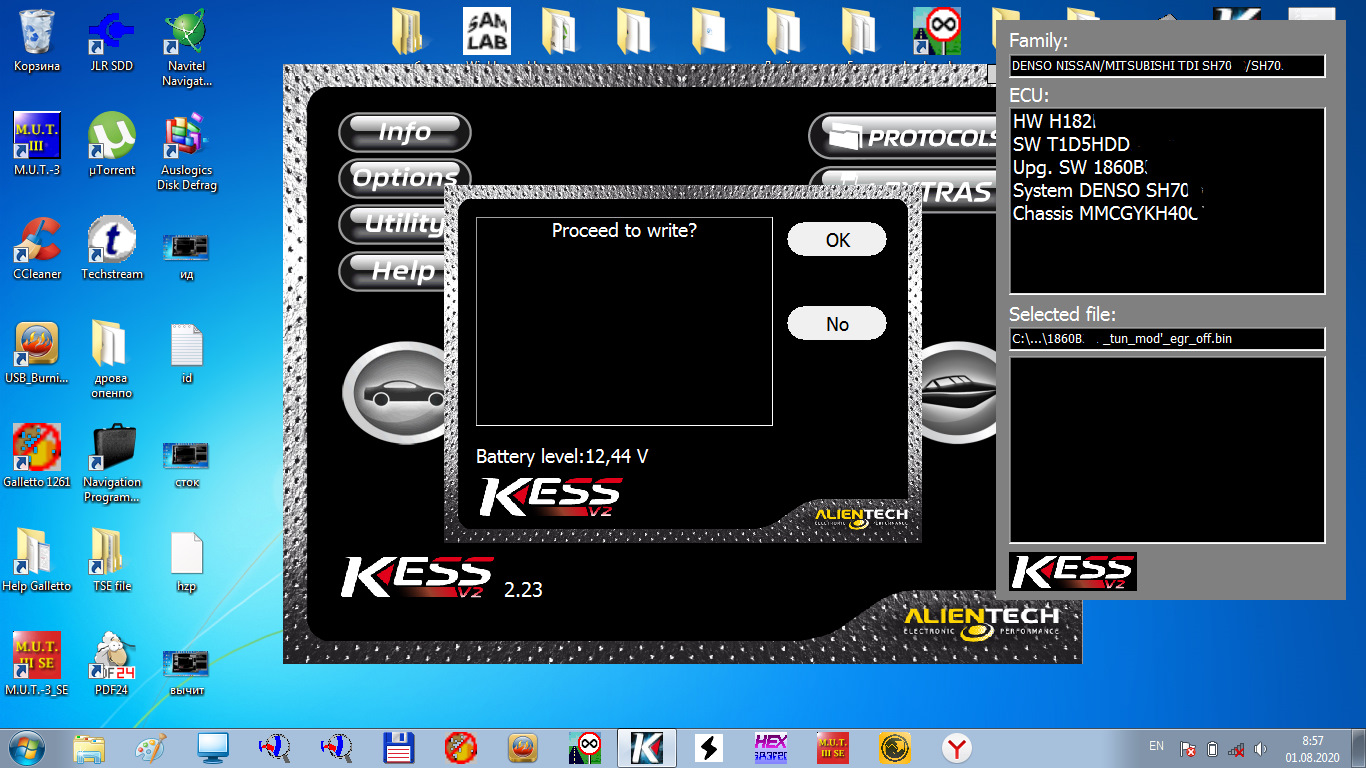Switch EN language indicator in tray
Viewport: 1366px width, 768px height.
click(1156, 746)
